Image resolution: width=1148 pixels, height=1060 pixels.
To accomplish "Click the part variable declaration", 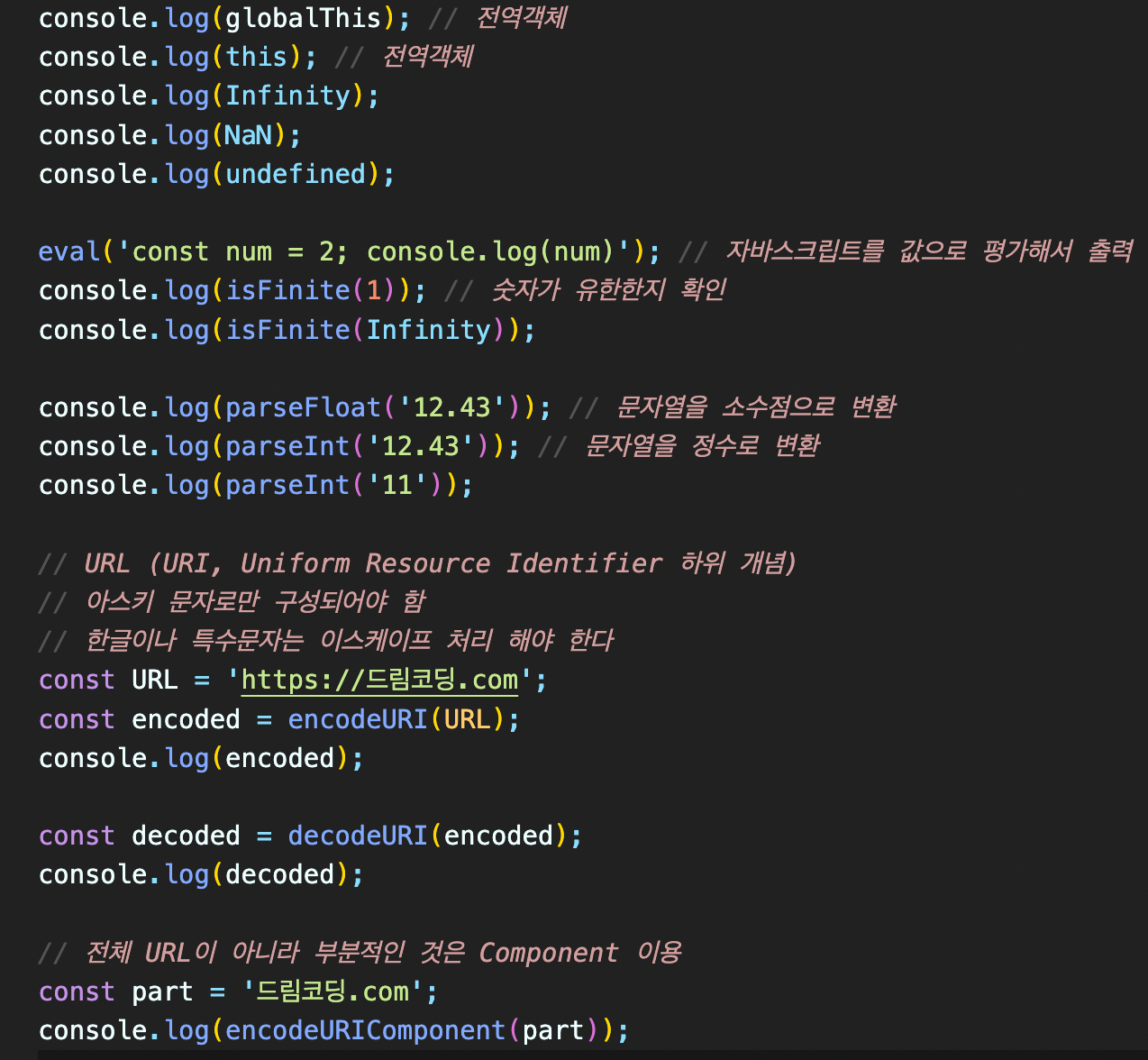I will (238, 991).
